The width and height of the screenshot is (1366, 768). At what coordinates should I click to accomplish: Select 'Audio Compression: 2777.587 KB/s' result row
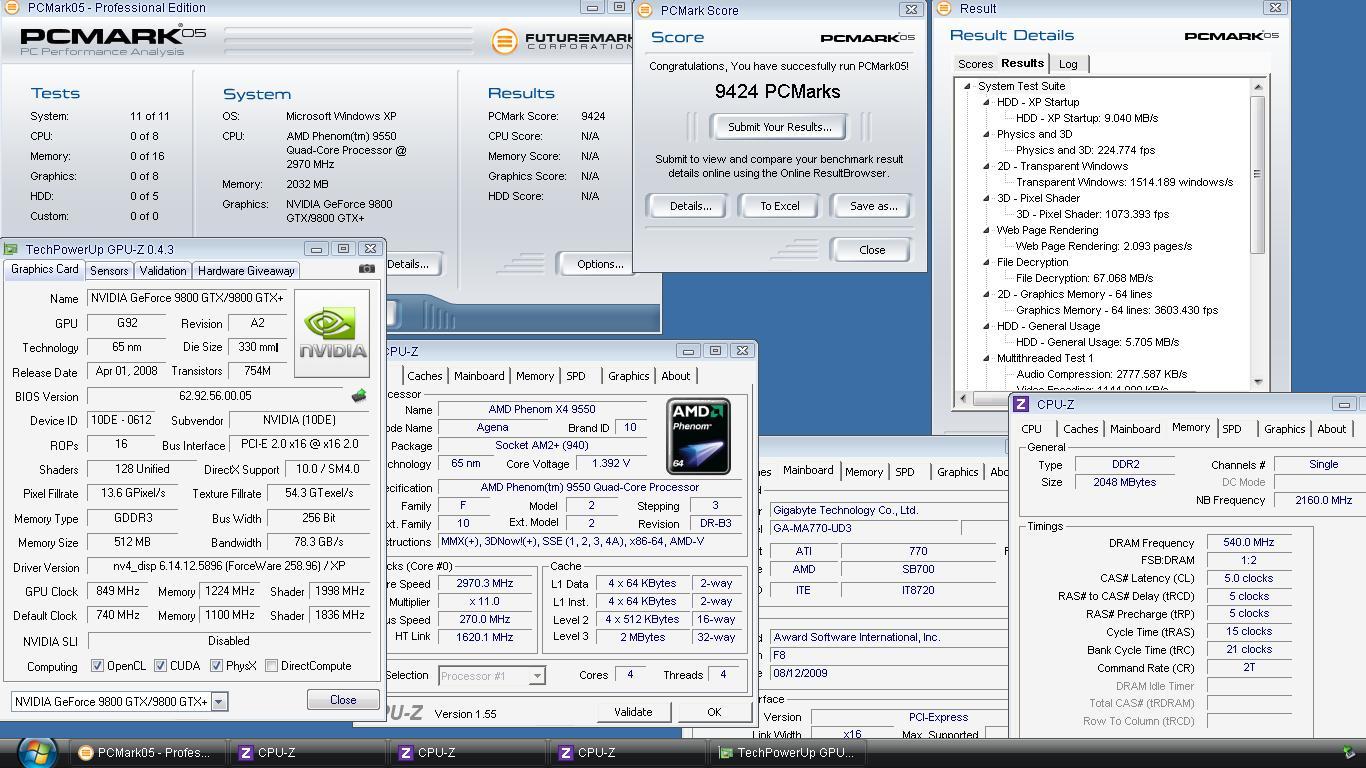coord(1101,374)
